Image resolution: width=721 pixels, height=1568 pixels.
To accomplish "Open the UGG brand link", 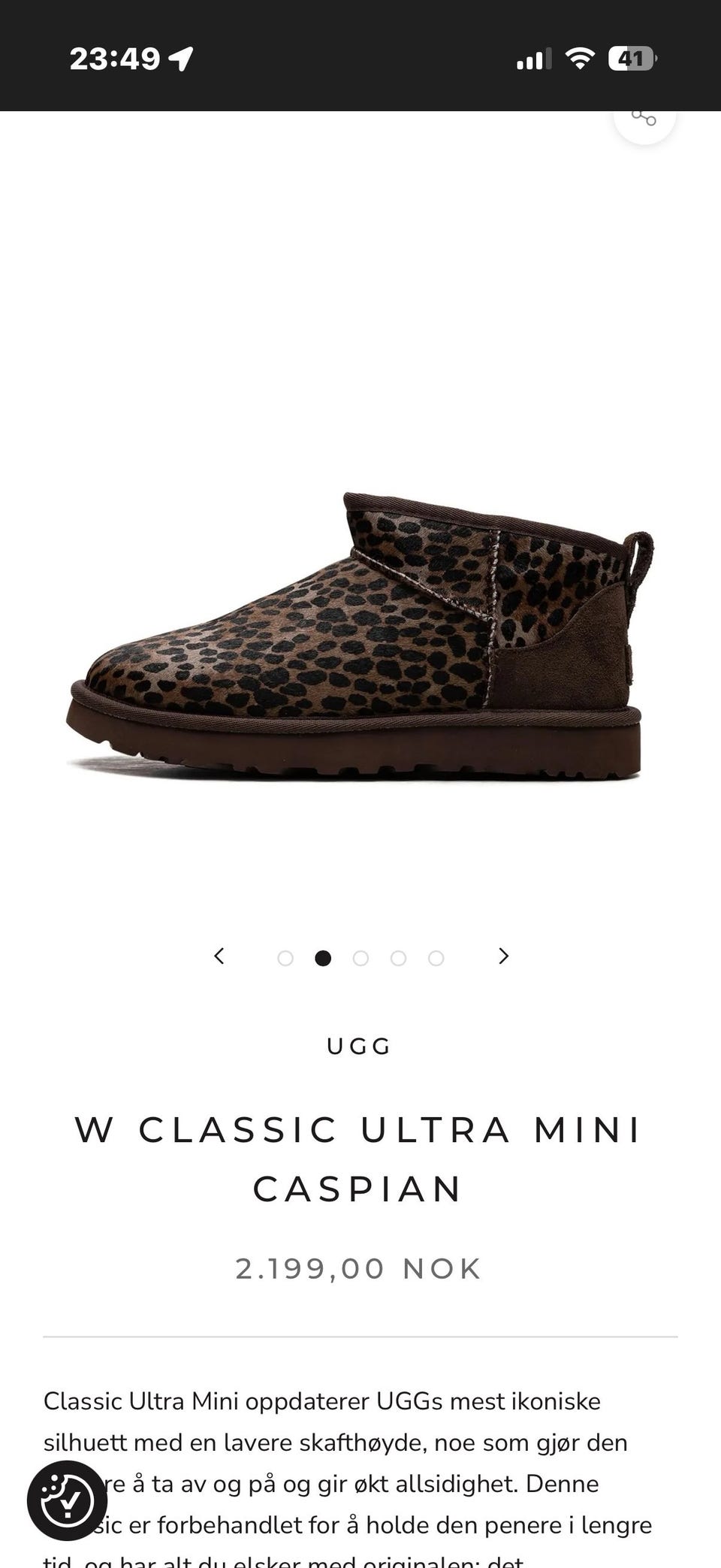I will (x=359, y=1047).
